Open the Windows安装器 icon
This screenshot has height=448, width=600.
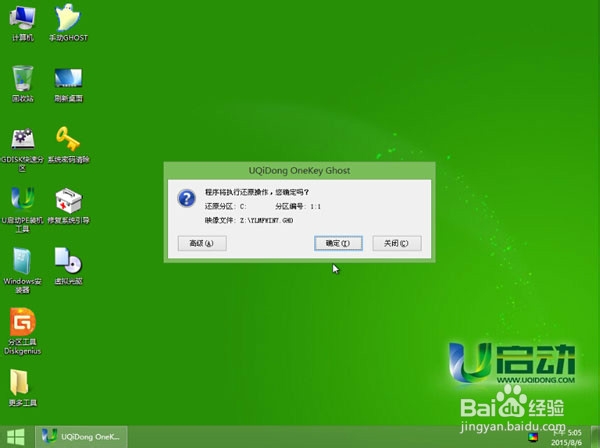tap(23, 271)
